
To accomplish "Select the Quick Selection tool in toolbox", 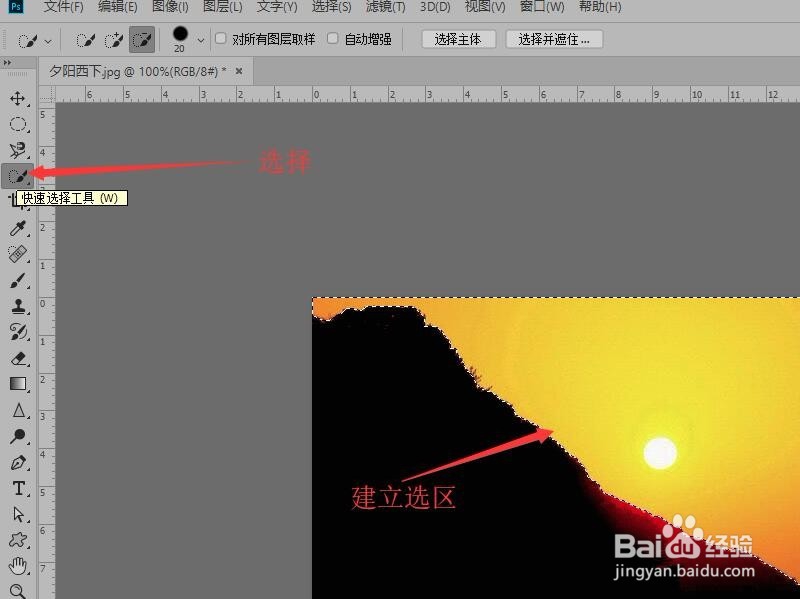I will coord(18,177).
